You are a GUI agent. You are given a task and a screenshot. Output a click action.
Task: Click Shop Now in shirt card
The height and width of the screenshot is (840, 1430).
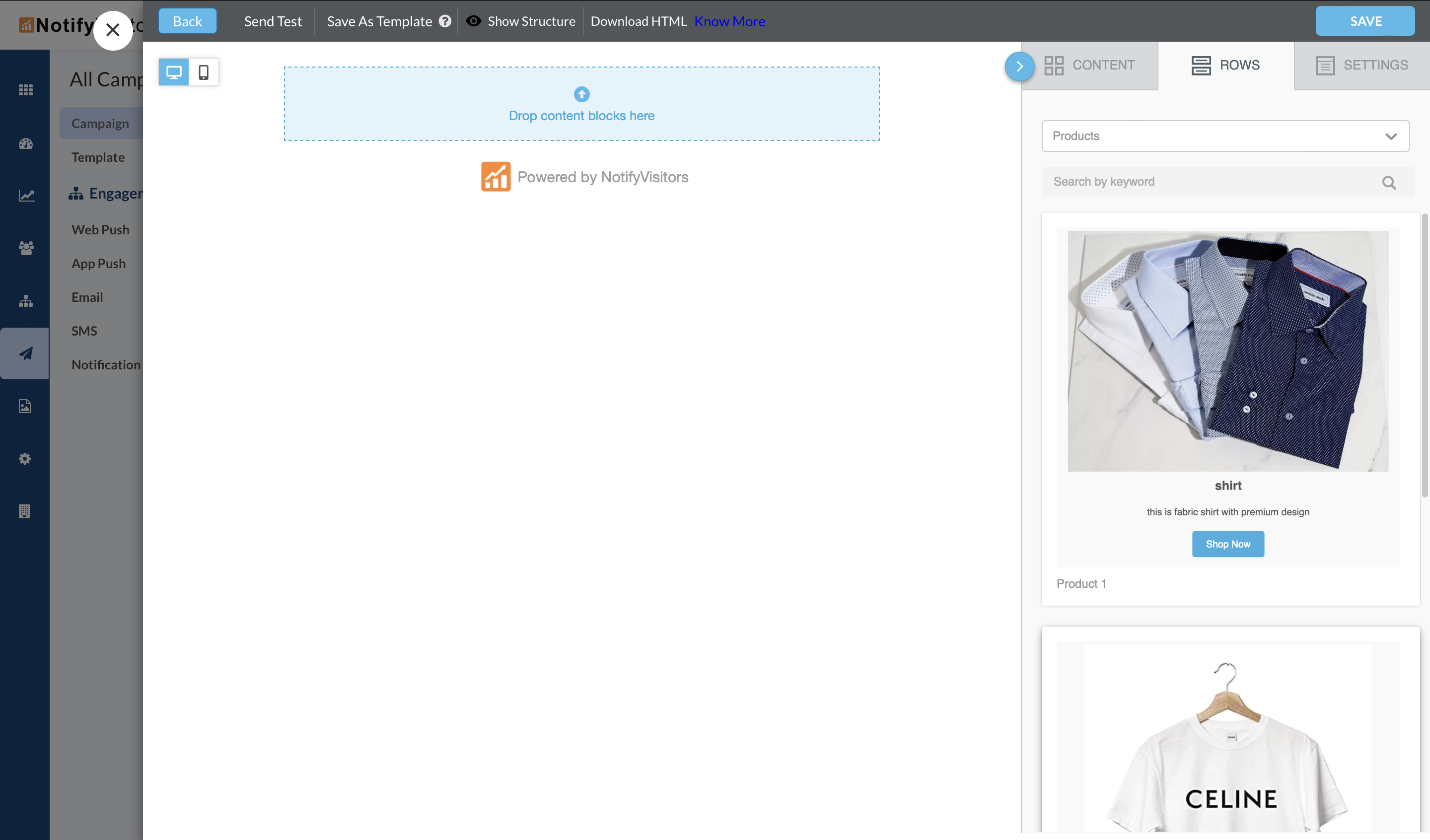tap(1228, 544)
